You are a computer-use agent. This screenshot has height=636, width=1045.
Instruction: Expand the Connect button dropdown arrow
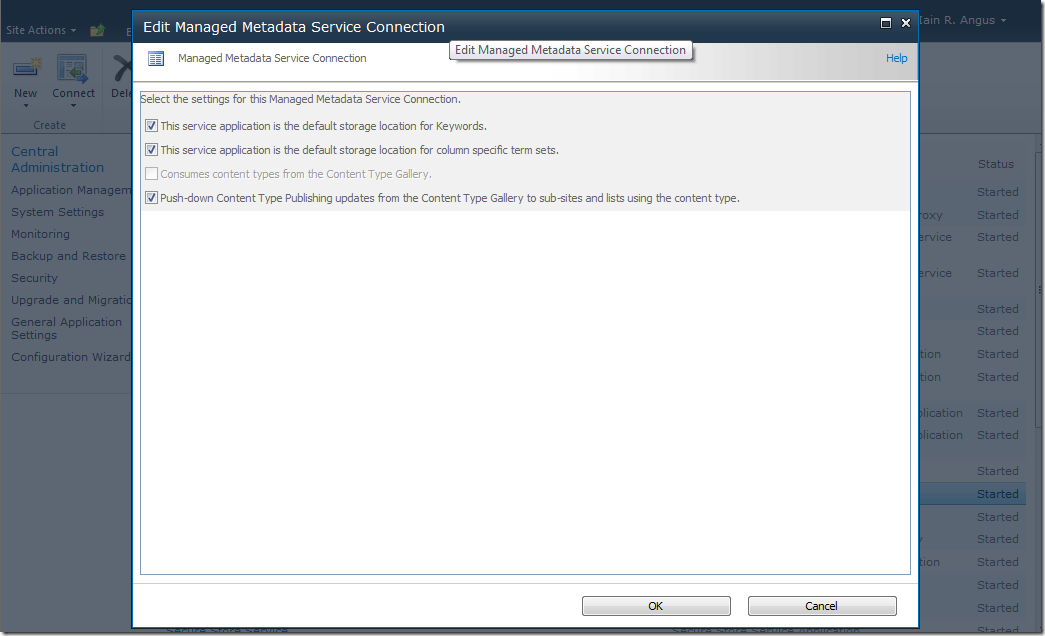point(73,105)
